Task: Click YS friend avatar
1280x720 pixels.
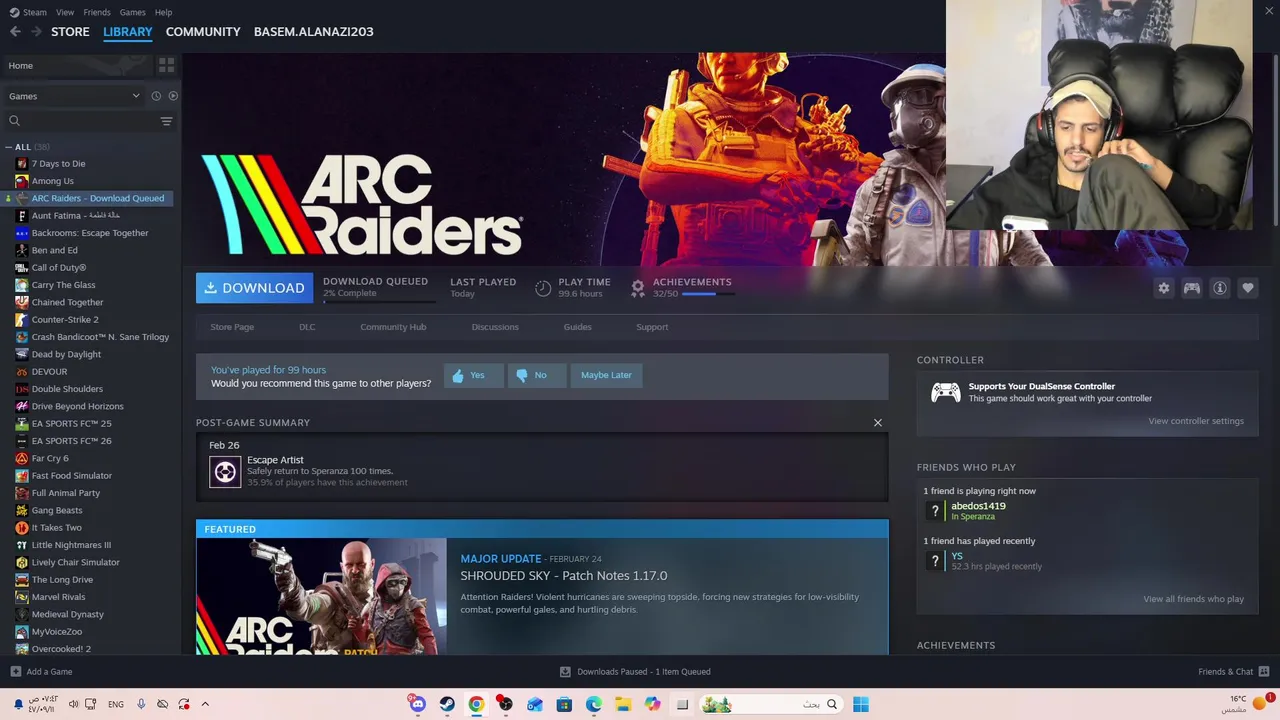Action: point(935,561)
